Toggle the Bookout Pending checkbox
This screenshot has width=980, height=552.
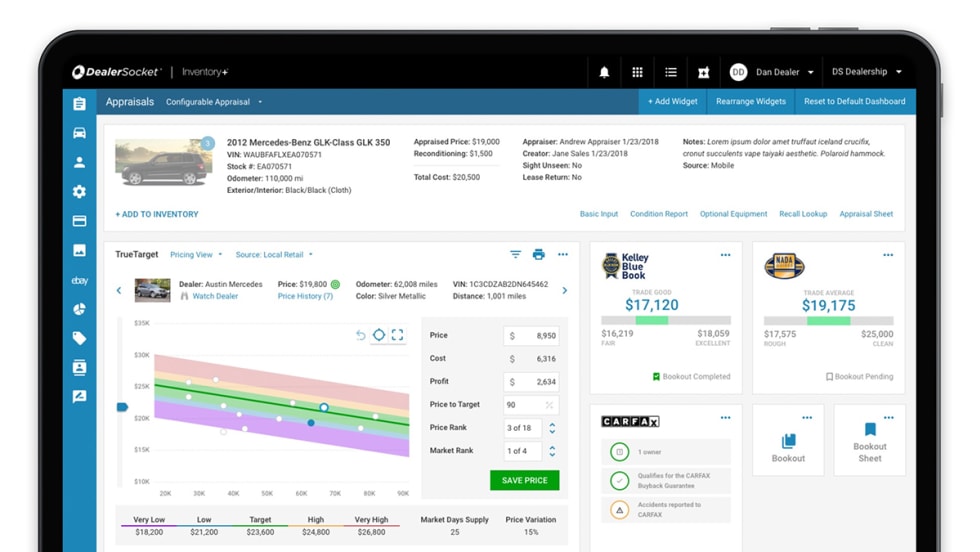[x=829, y=377]
